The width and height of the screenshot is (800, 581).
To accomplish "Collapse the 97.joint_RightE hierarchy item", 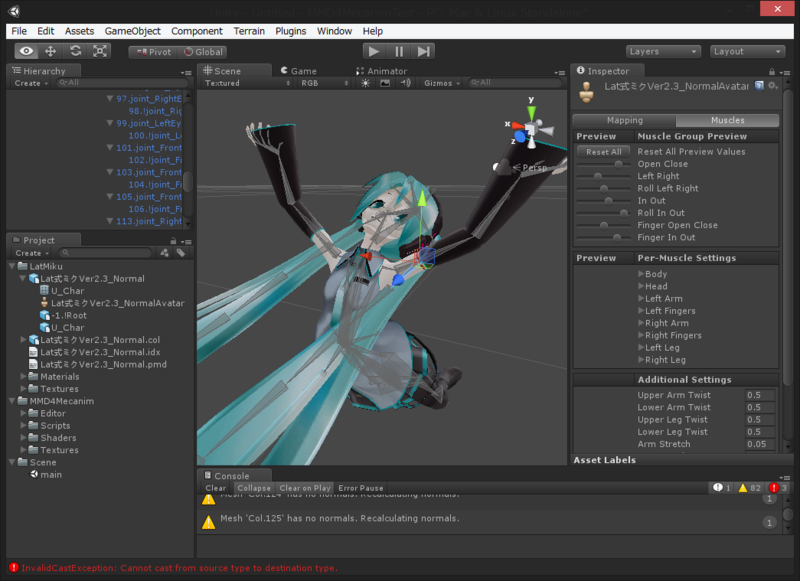I will 110,98.
